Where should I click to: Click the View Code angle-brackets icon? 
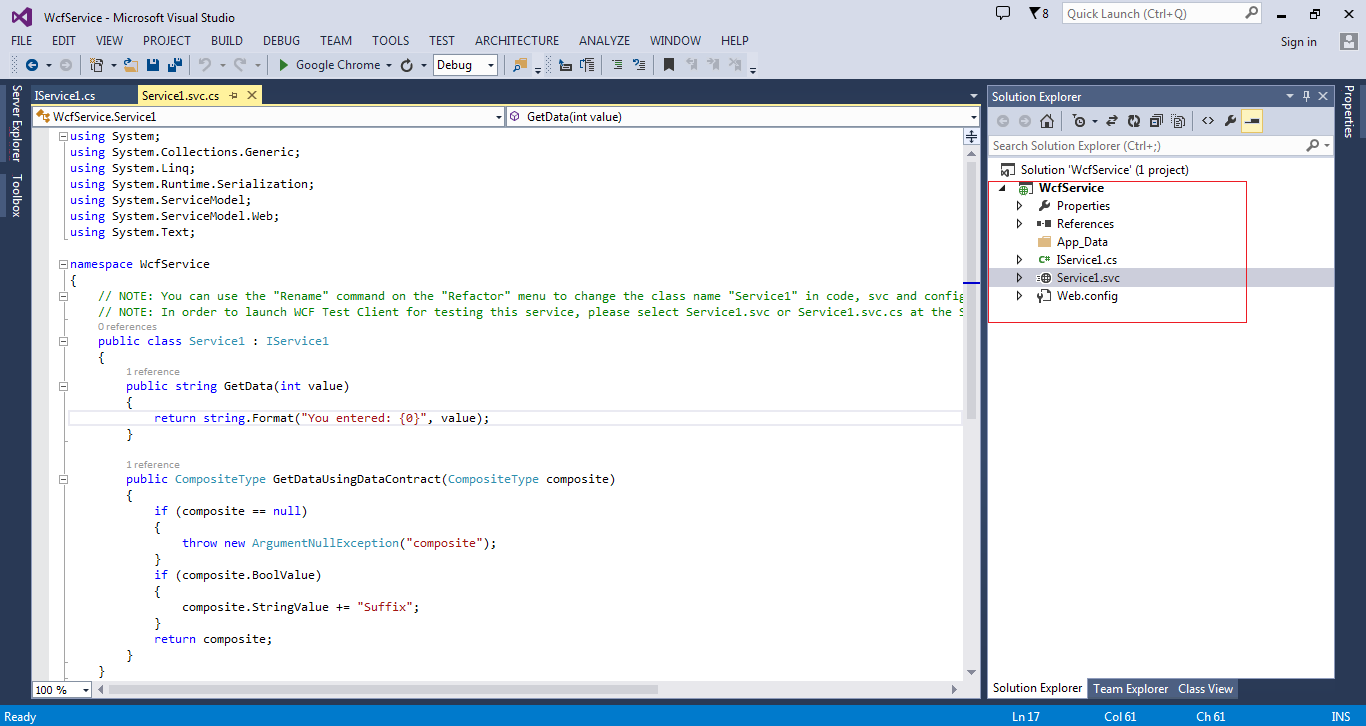pyautogui.click(x=1208, y=121)
